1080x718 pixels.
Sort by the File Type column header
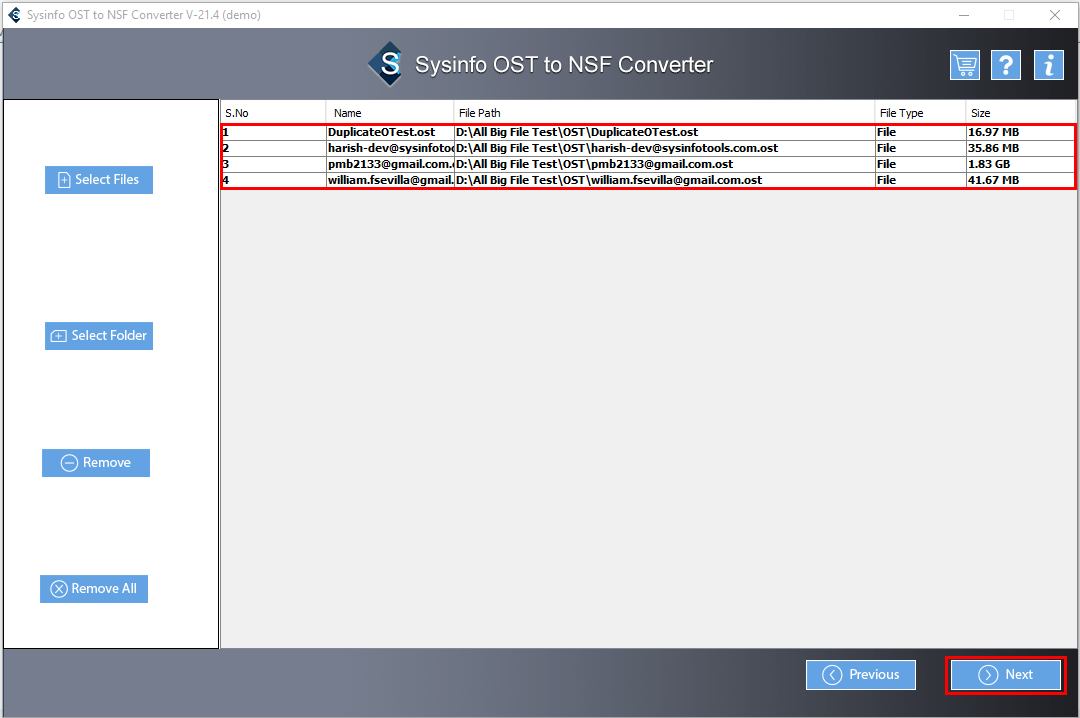pyautogui.click(x=920, y=113)
